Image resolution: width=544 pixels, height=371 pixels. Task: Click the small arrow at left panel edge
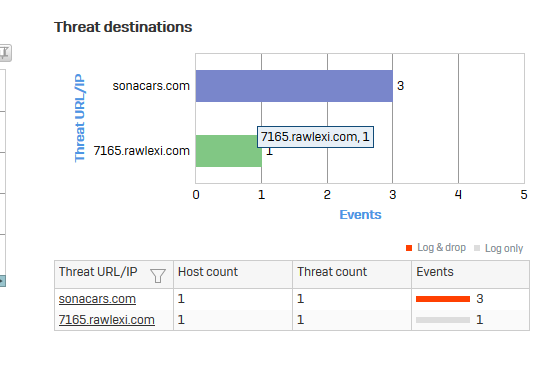tap(2, 281)
